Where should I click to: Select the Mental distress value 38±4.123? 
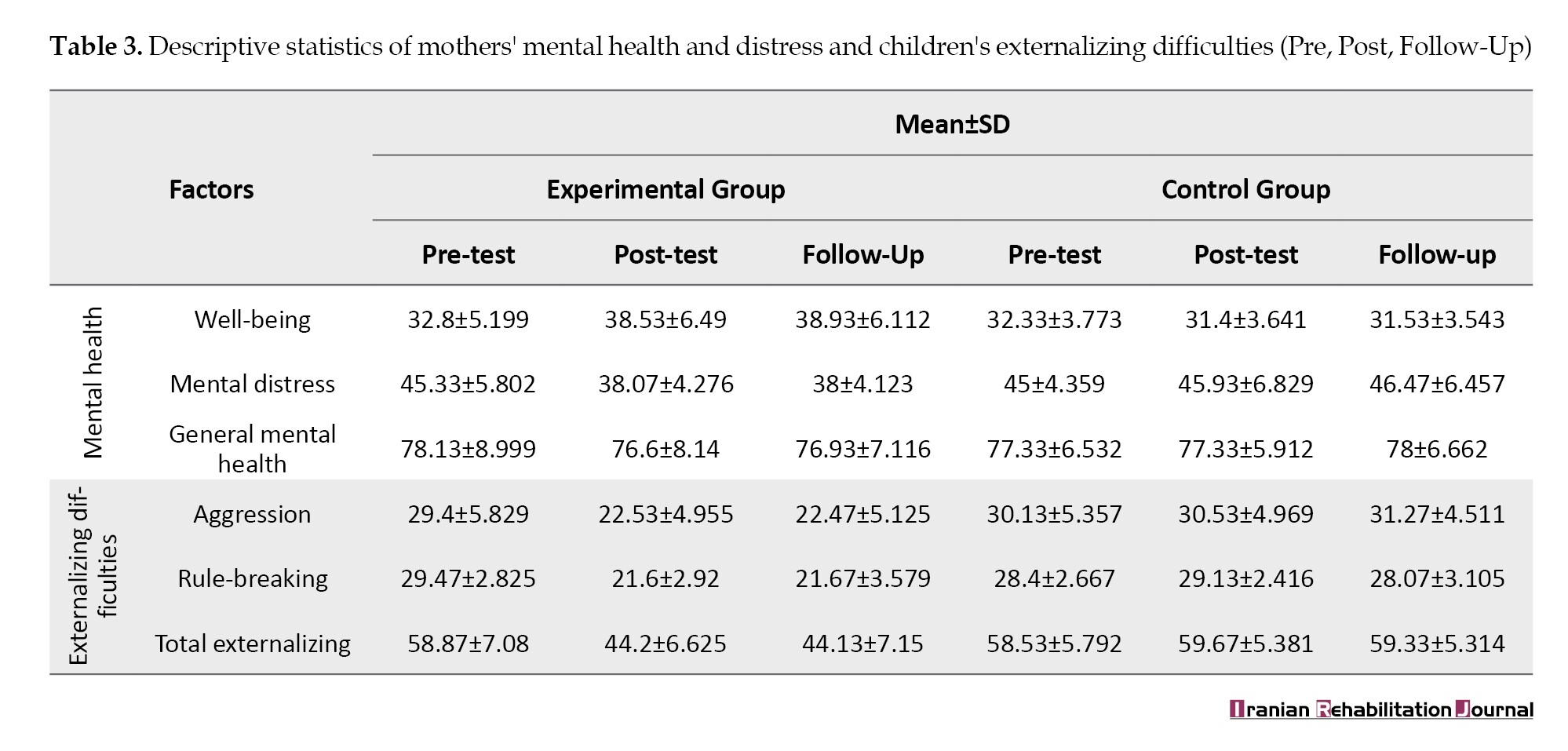pos(862,384)
